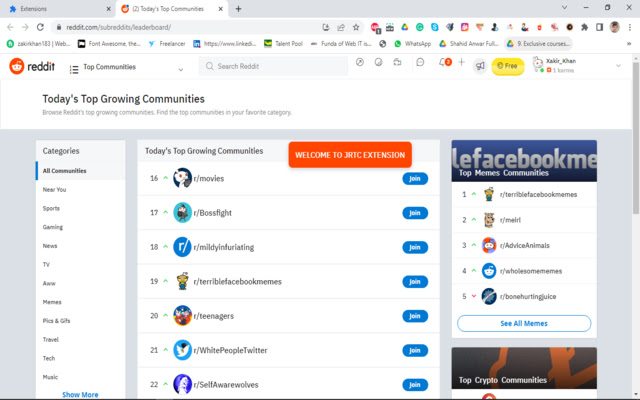Click the r/movies community avatar
The image size is (640, 400).
[182, 178]
